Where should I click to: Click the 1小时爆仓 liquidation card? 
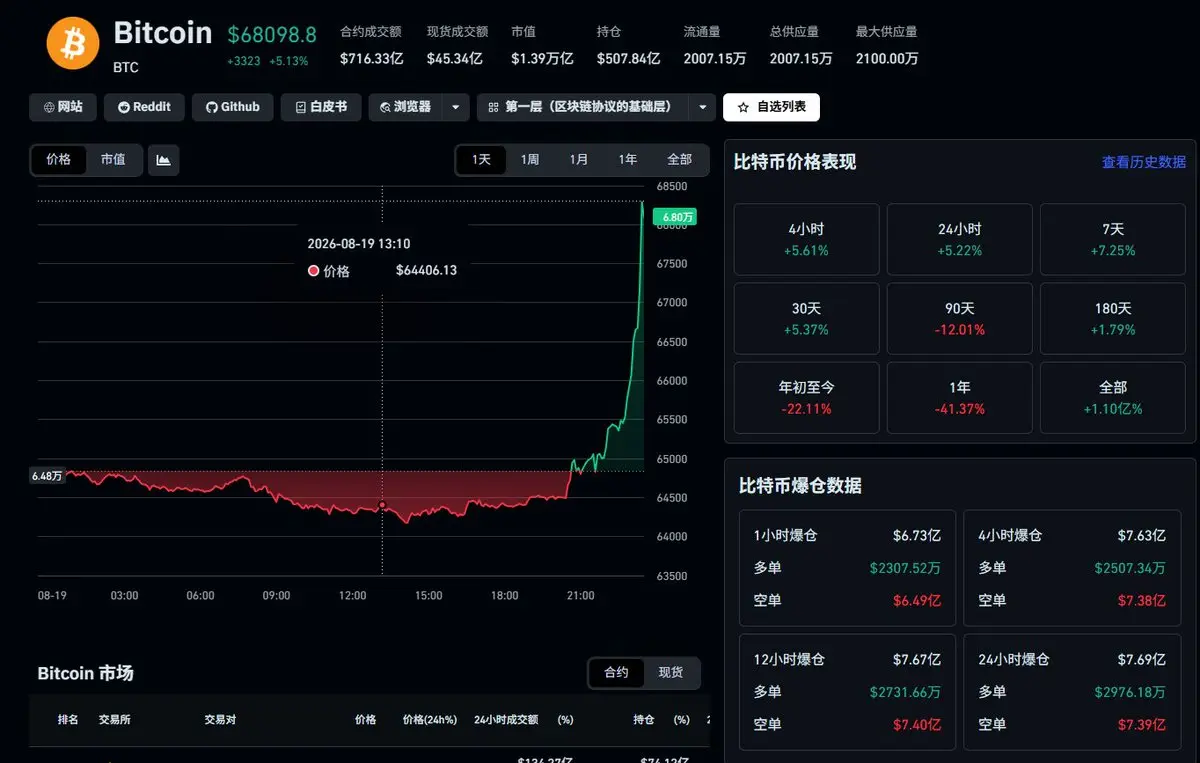tap(847, 568)
